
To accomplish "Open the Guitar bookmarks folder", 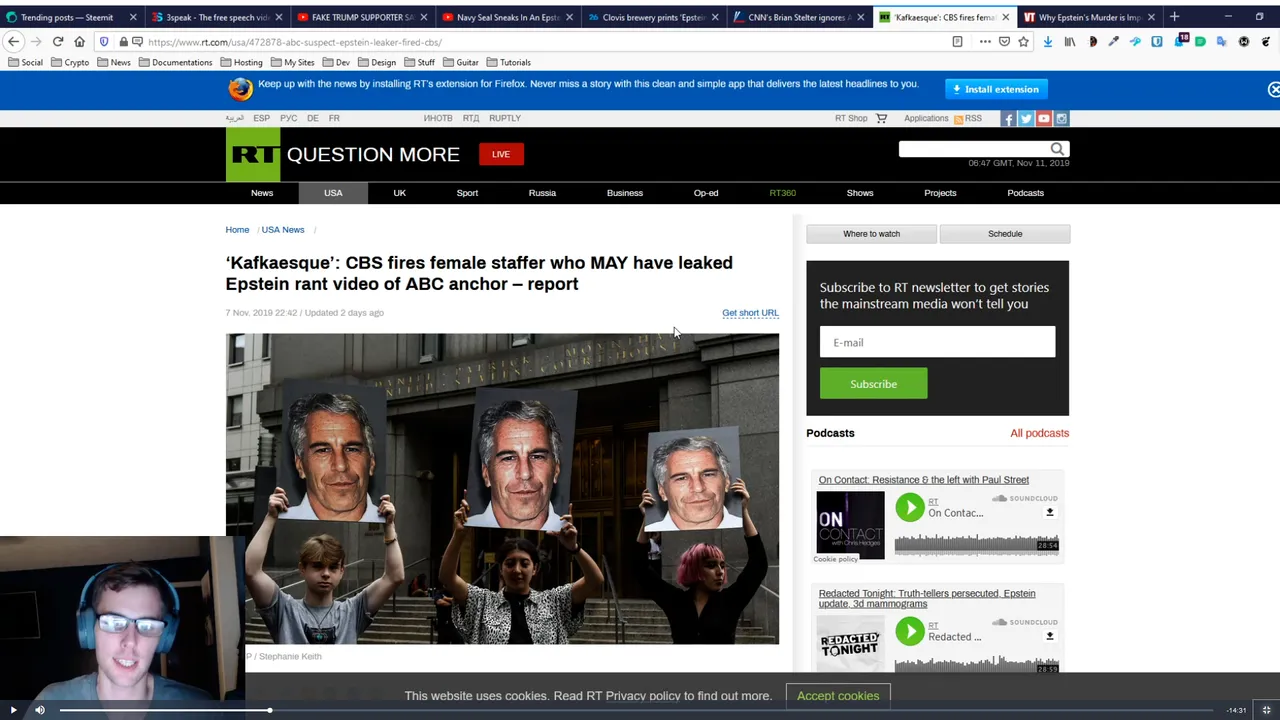I will pyautogui.click(x=460, y=62).
